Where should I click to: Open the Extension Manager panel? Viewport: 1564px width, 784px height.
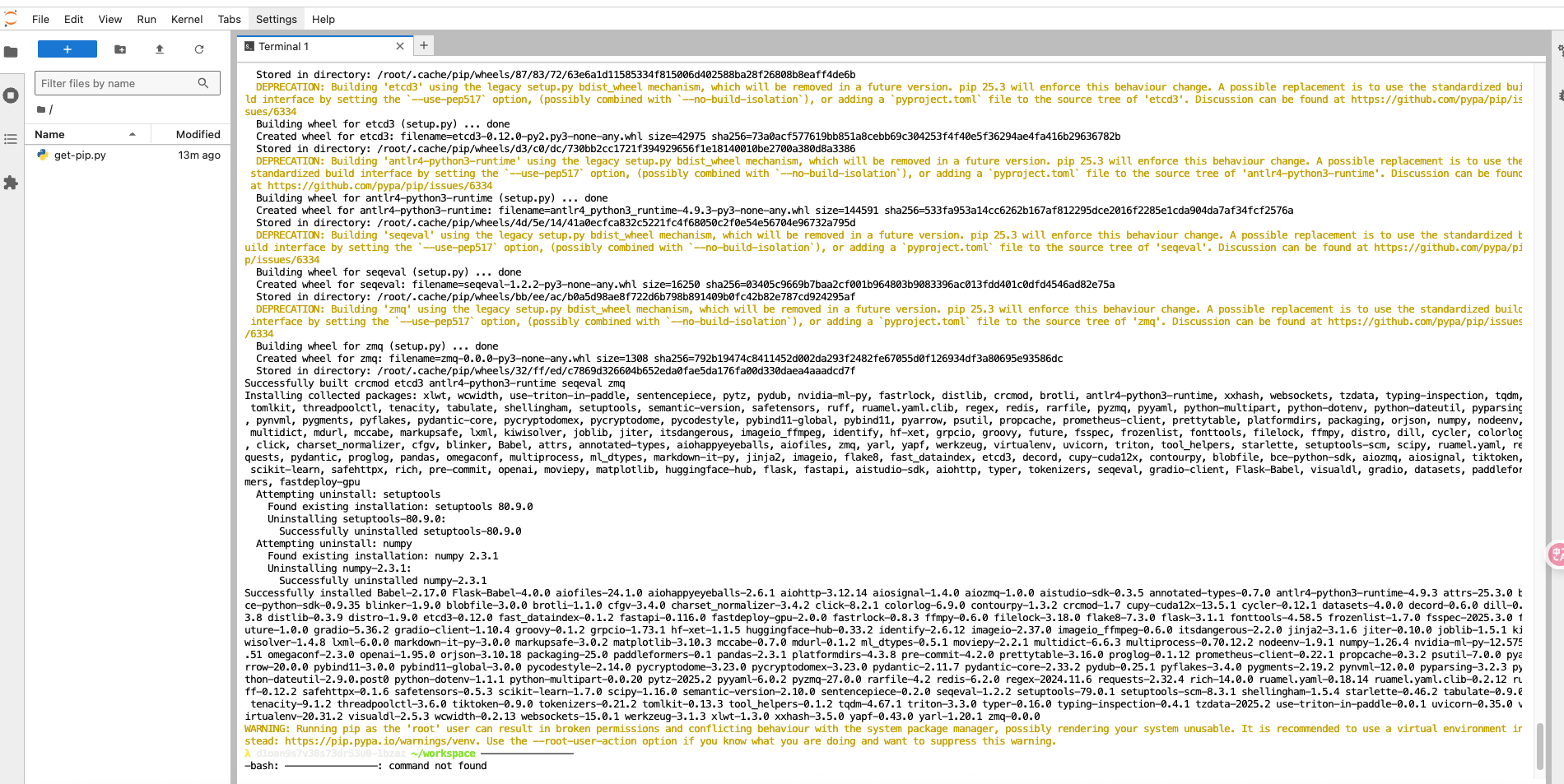(11, 183)
